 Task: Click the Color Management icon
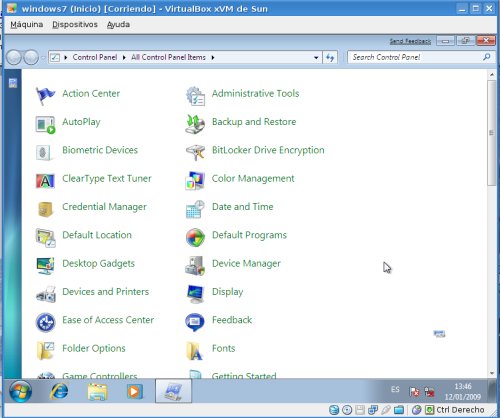pyautogui.click(x=195, y=181)
